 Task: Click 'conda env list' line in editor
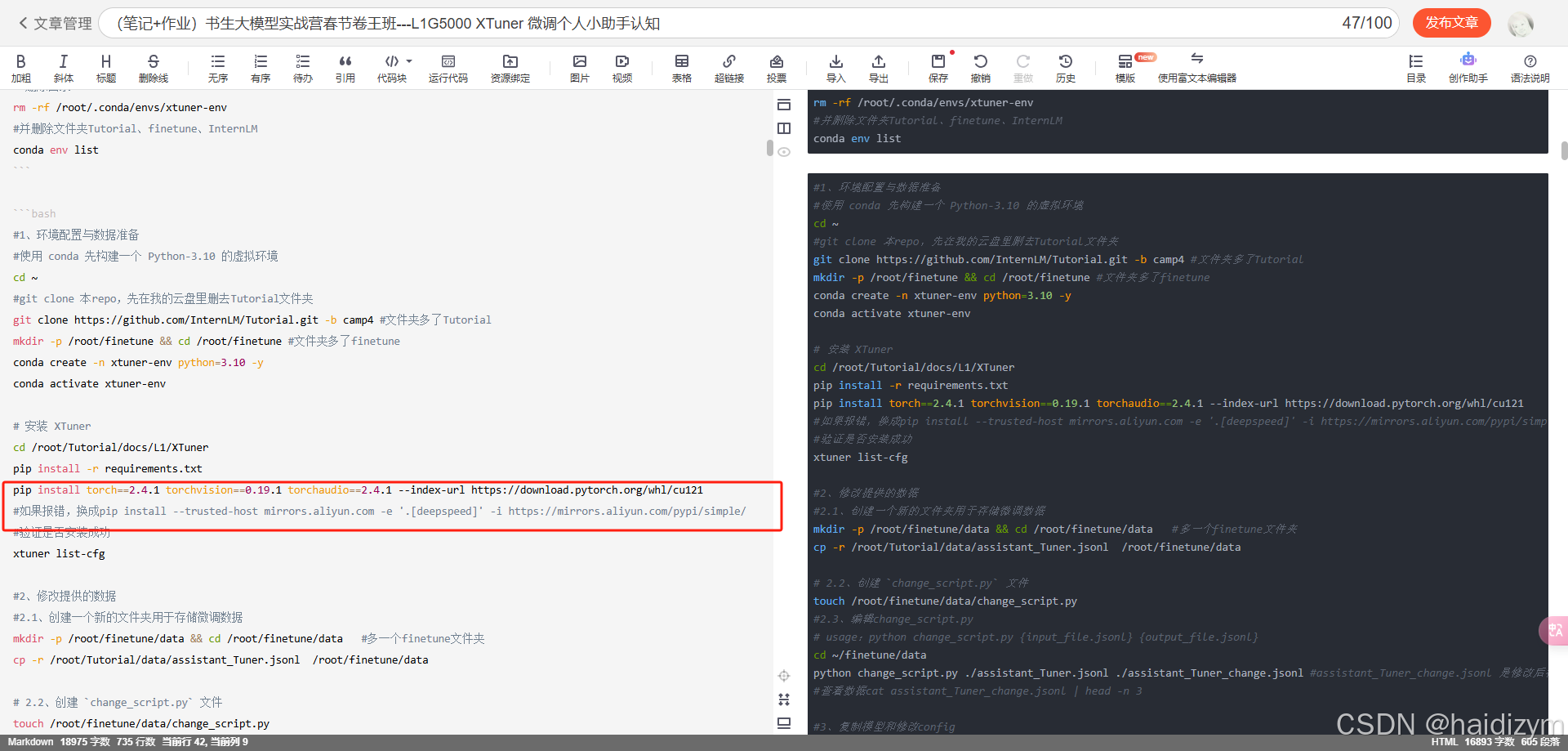tap(56, 150)
